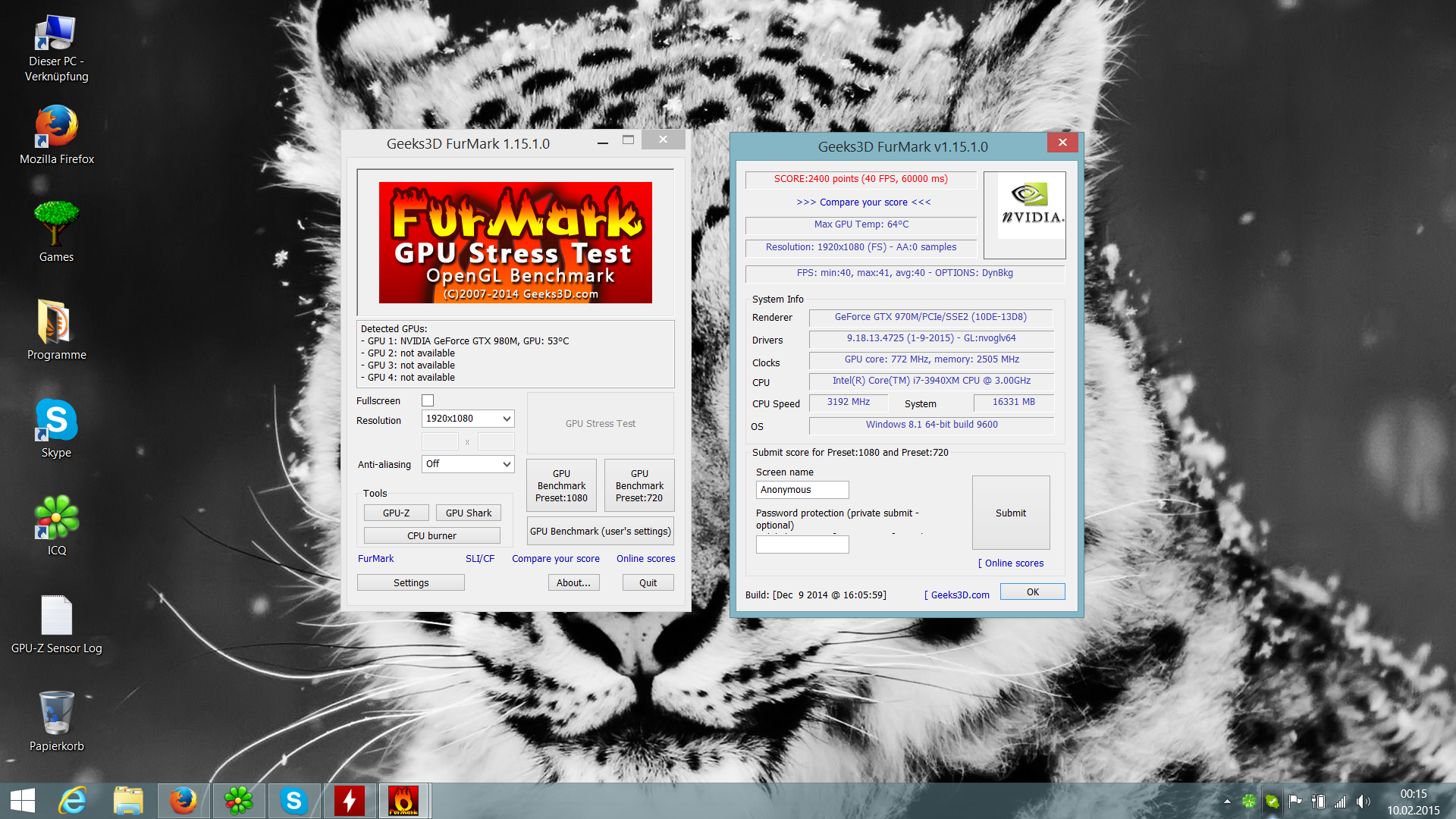Open the Games tree icon
The image size is (1456, 819).
[x=56, y=232]
